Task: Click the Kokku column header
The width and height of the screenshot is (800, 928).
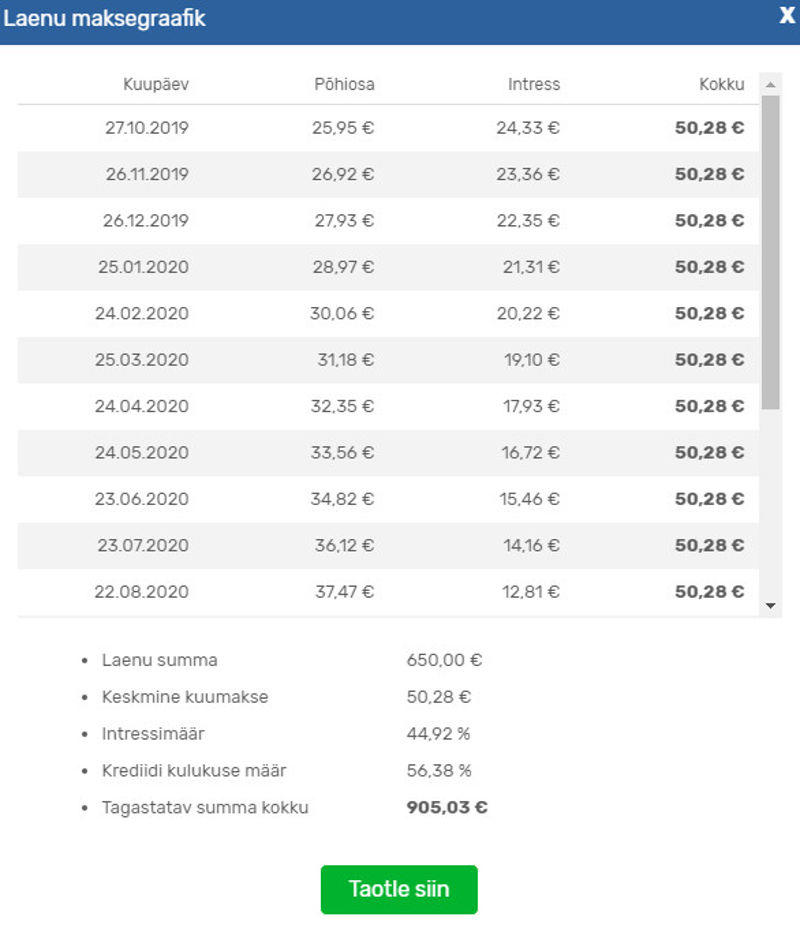Action: pyautogui.click(x=721, y=84)
